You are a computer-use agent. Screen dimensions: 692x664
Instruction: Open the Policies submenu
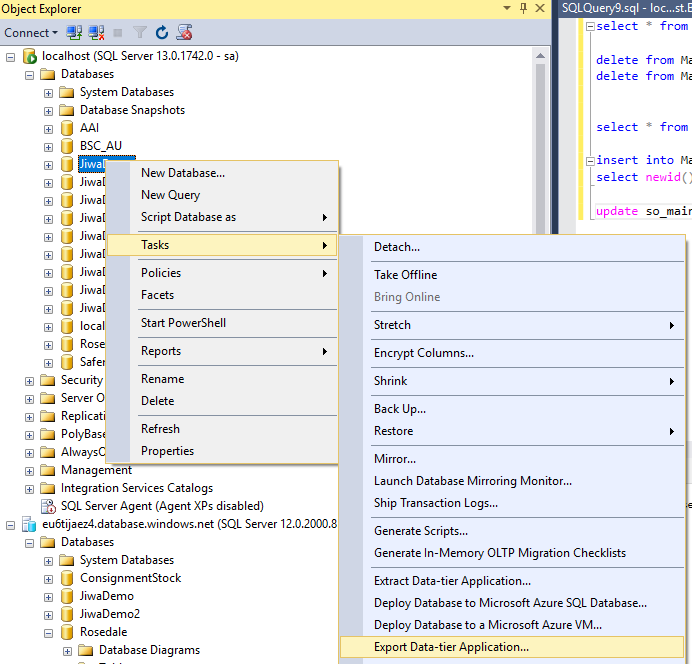tap(222, 273)
